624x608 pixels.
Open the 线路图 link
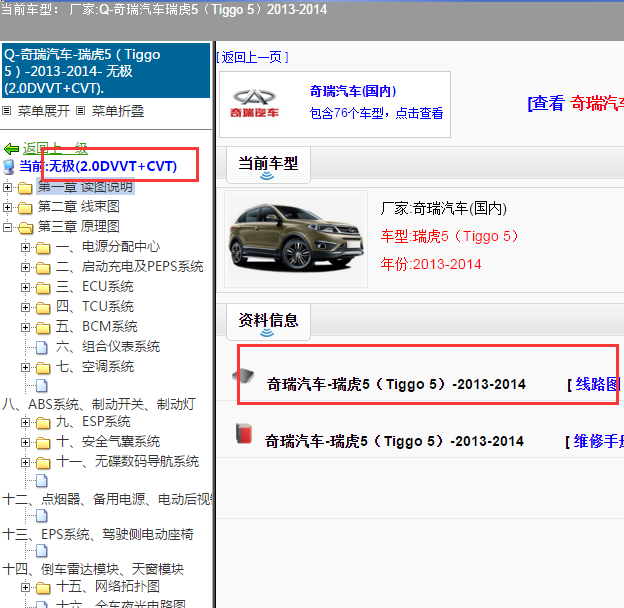point(595,384)
